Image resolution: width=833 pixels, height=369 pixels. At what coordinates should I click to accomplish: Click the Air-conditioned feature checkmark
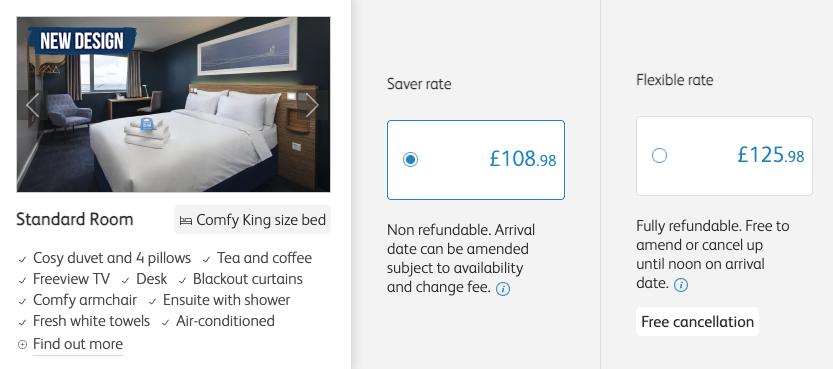[166, 322]
